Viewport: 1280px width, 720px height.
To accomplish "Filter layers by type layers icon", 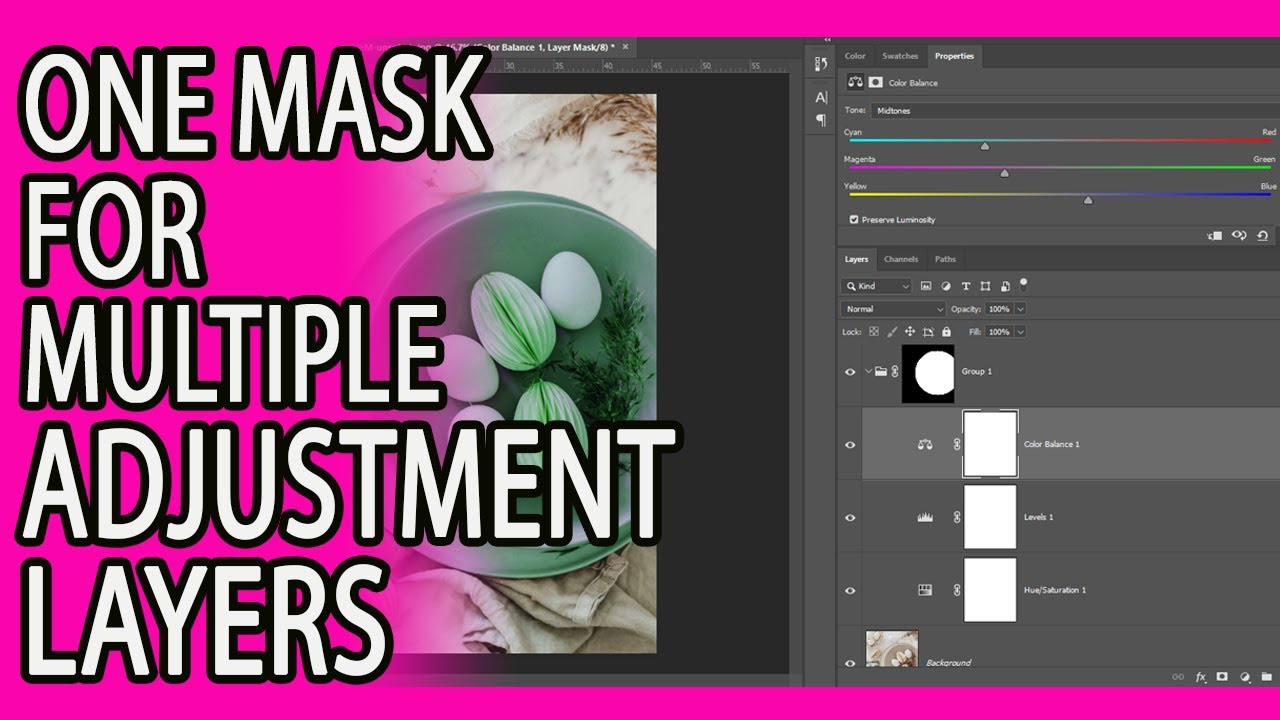I will [x=966, y=286].
